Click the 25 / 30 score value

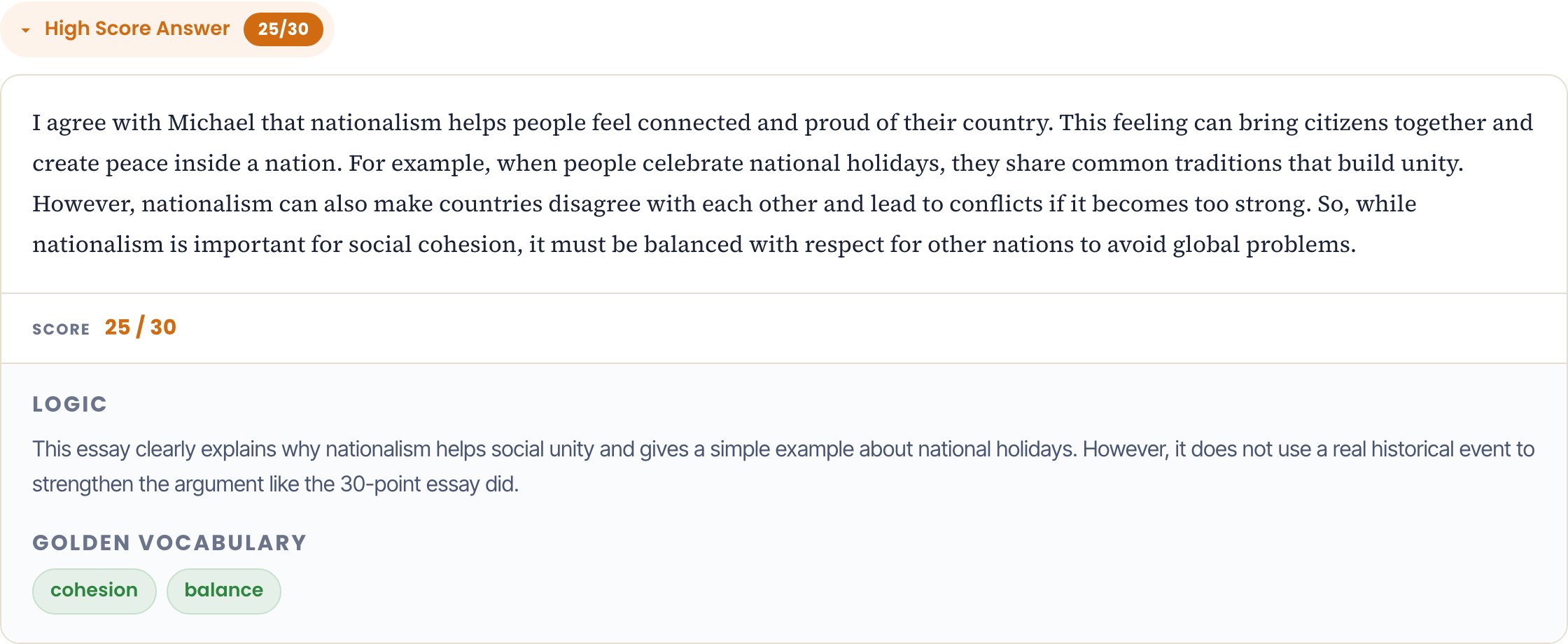point(141,328)
